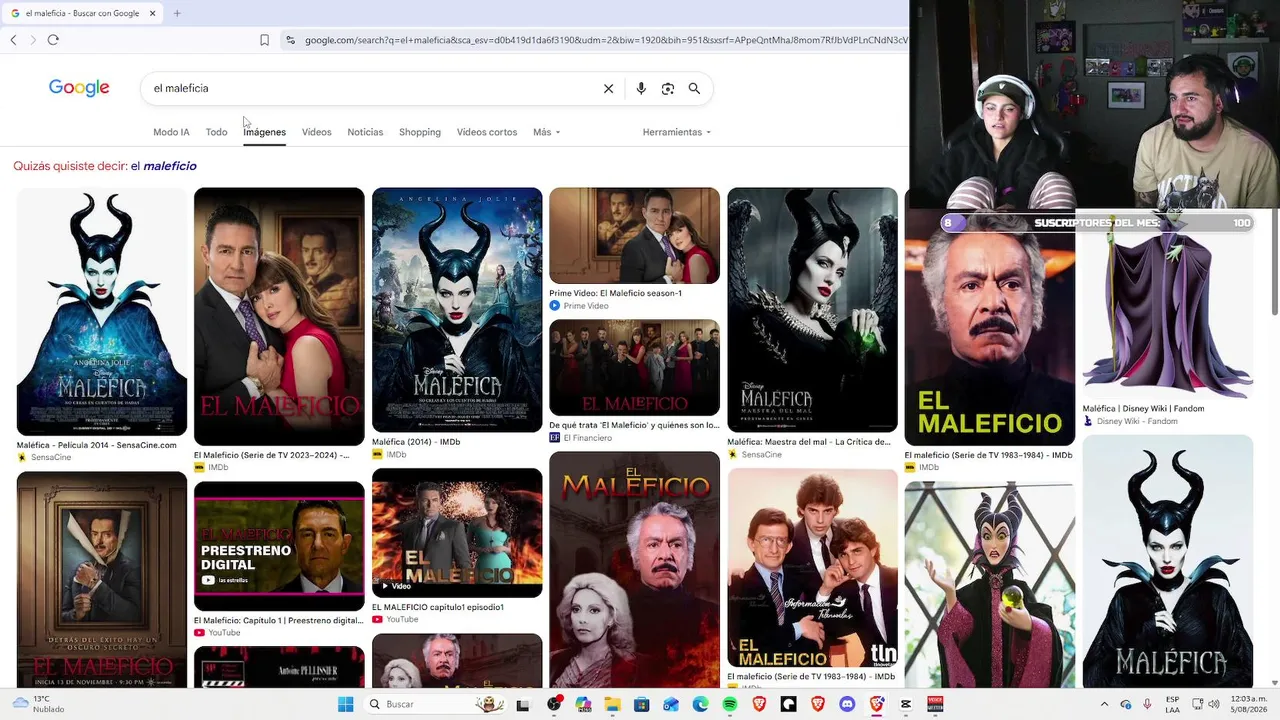
Task: Open Outlook from the taskbar
Action: [671, 704]
